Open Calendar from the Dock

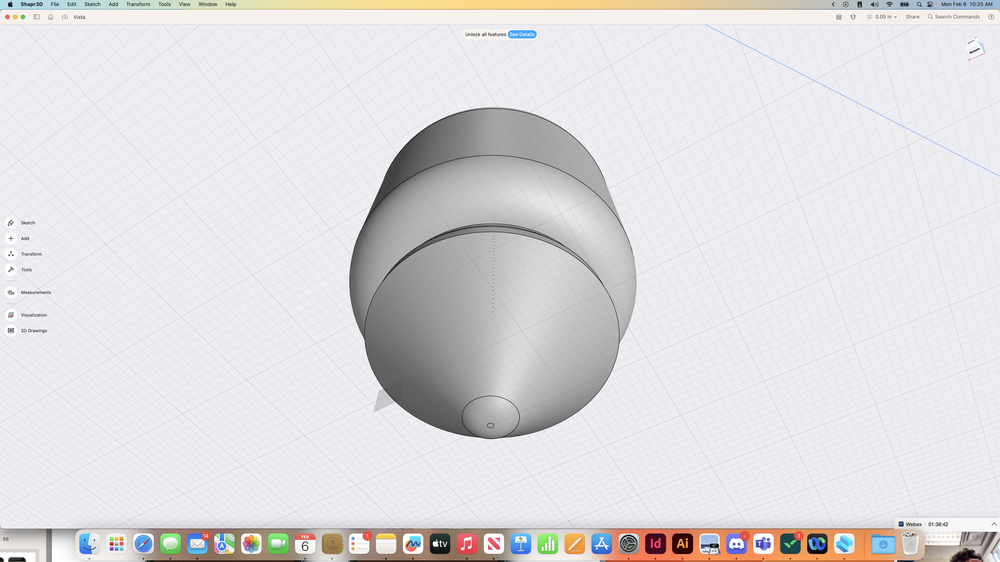coord(305,544)
